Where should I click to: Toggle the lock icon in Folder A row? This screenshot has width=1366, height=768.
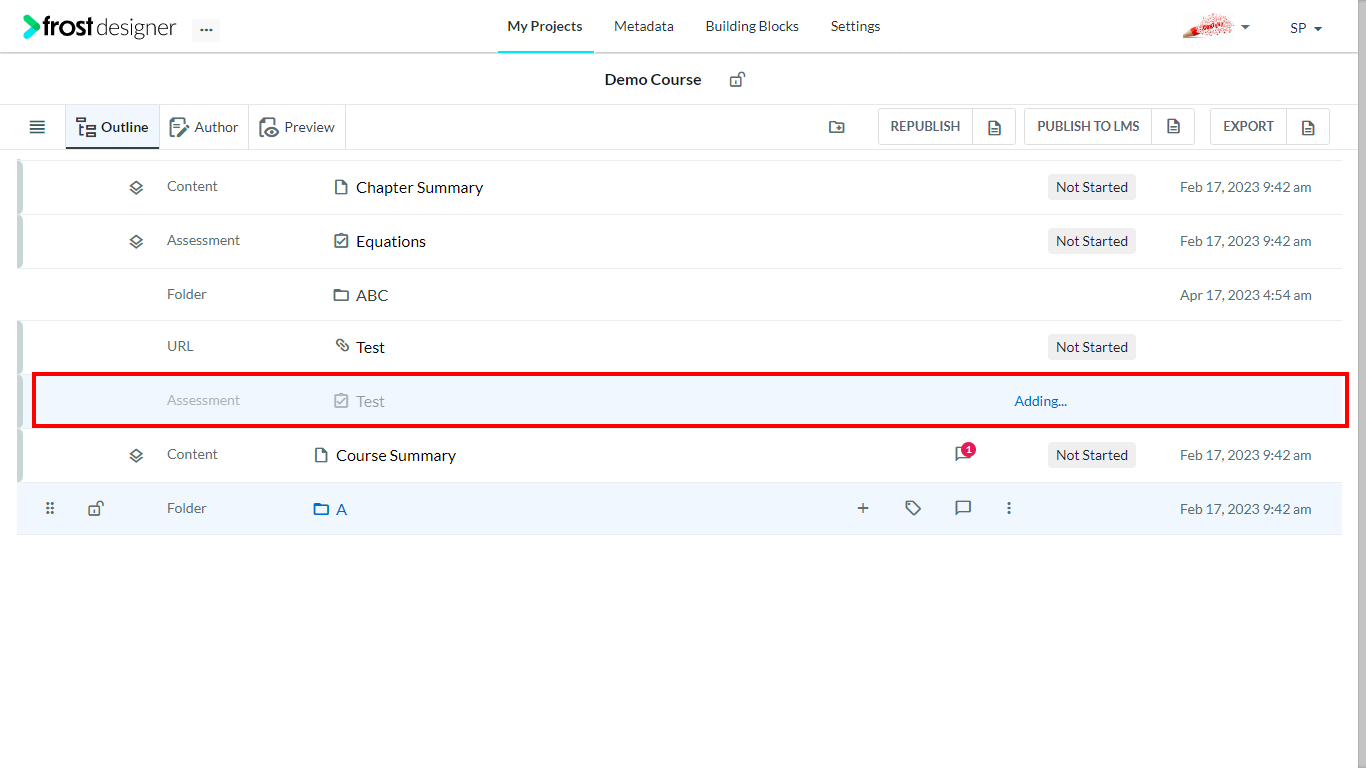pyautogui.click(x=95, y=508)
